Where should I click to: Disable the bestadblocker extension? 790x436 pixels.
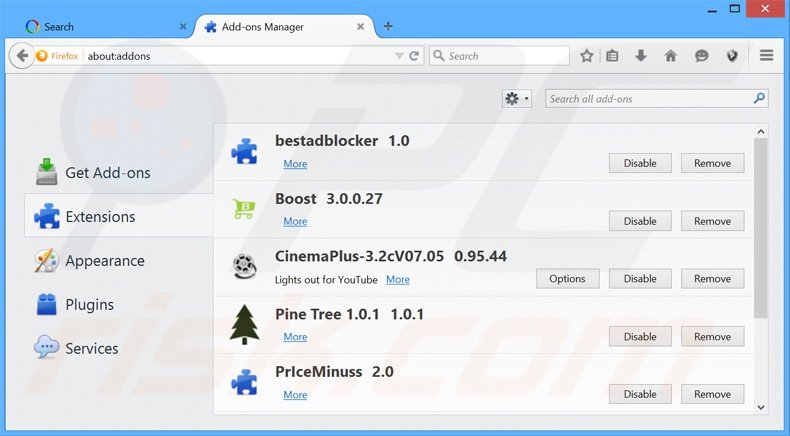point(640,163)
